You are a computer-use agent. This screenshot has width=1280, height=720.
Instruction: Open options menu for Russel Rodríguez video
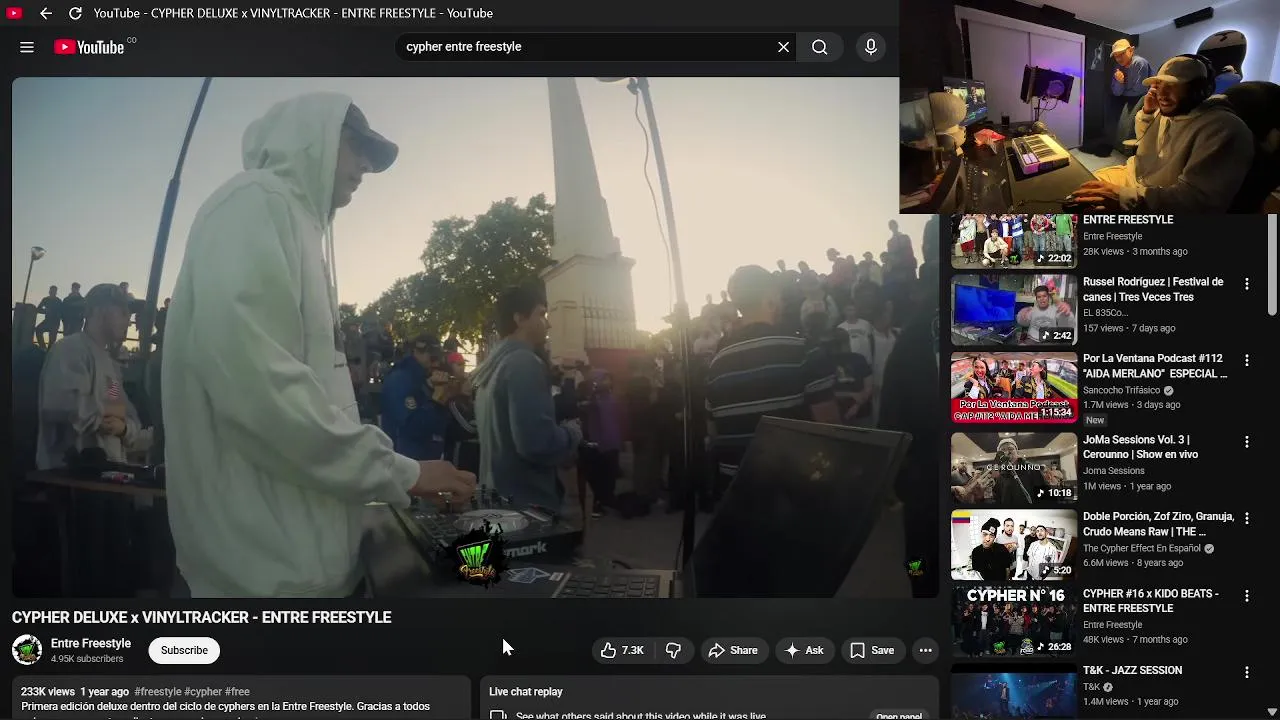click(x=1246, y=284)
